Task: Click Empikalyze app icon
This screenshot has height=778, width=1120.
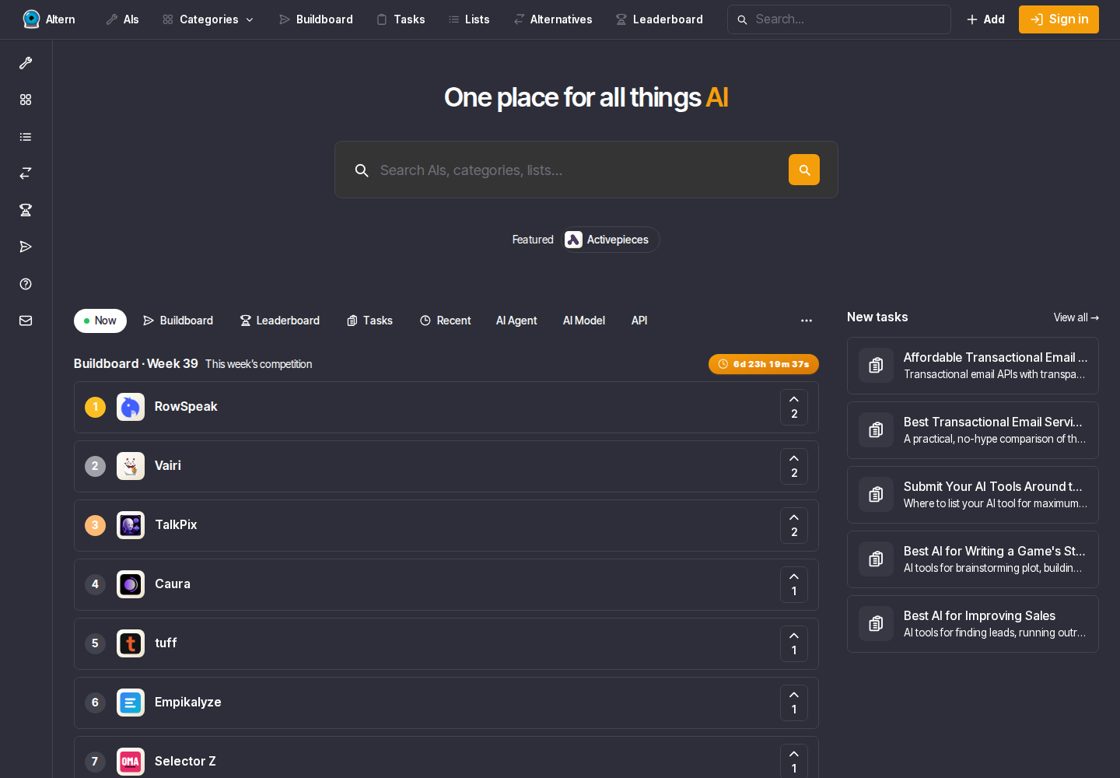Action: 131,703
